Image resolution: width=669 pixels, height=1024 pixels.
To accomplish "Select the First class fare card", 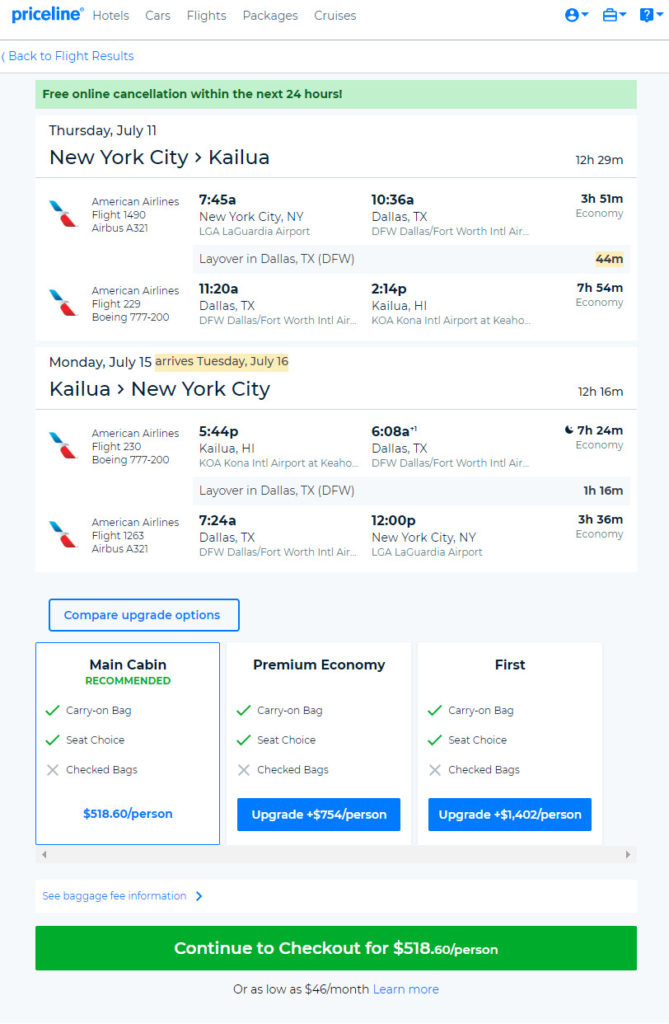I will click(x=510, y=743).
